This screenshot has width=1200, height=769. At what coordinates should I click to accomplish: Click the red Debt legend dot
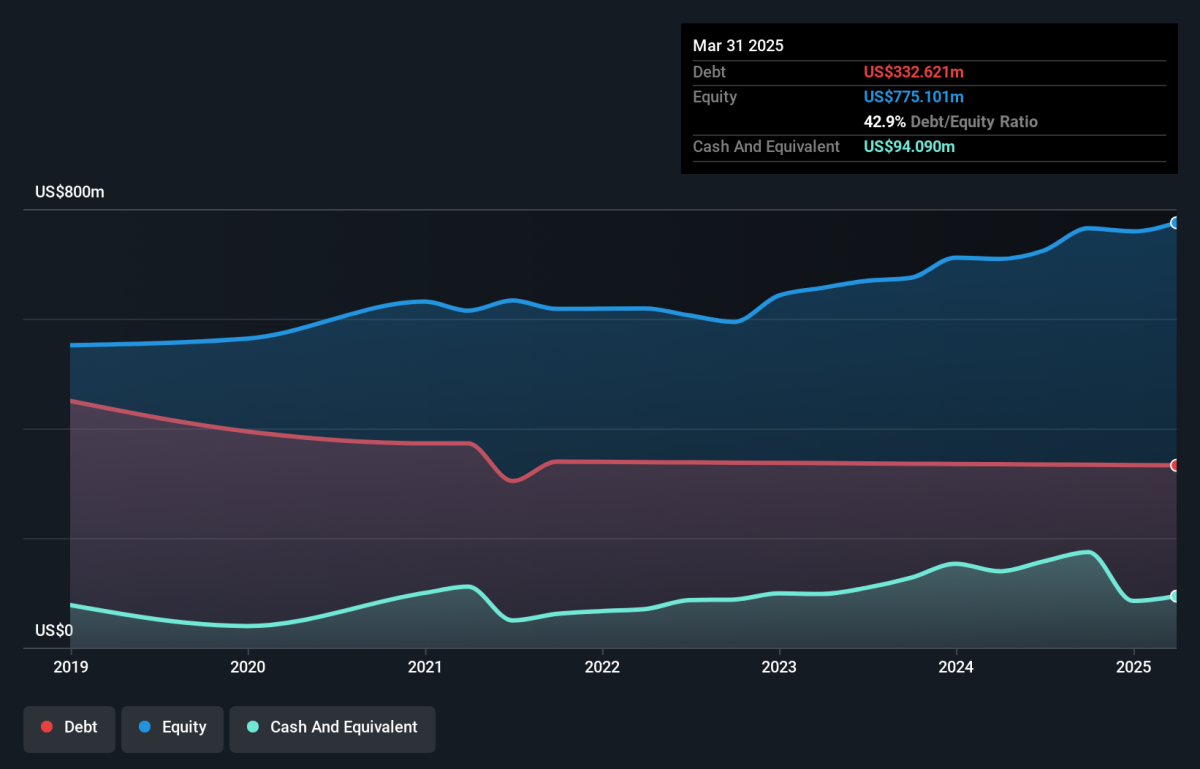47,728
